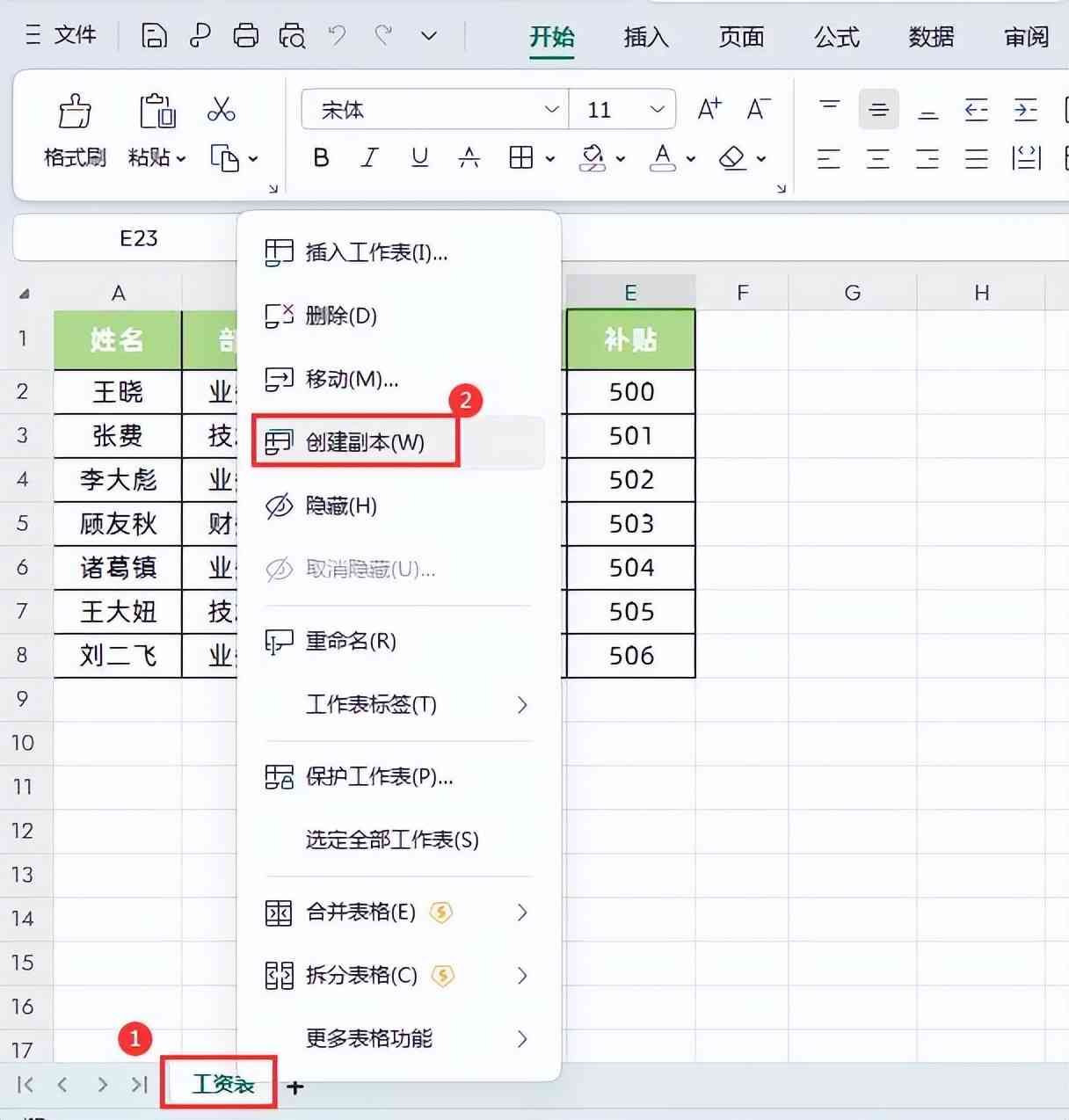Image resolution: width=1069 pixels, height=1120 pixels.
Task: Click the 工资表 sheet tab
Action: [x=222, y=1085]
